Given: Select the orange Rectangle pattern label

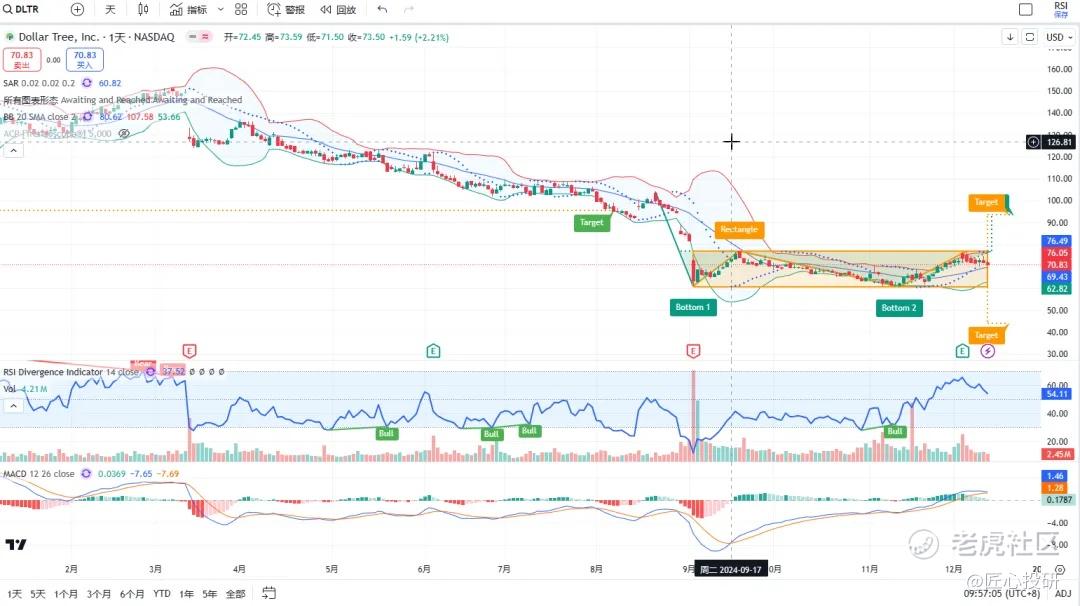Looking at the screenshot, I should pos(739,229).
